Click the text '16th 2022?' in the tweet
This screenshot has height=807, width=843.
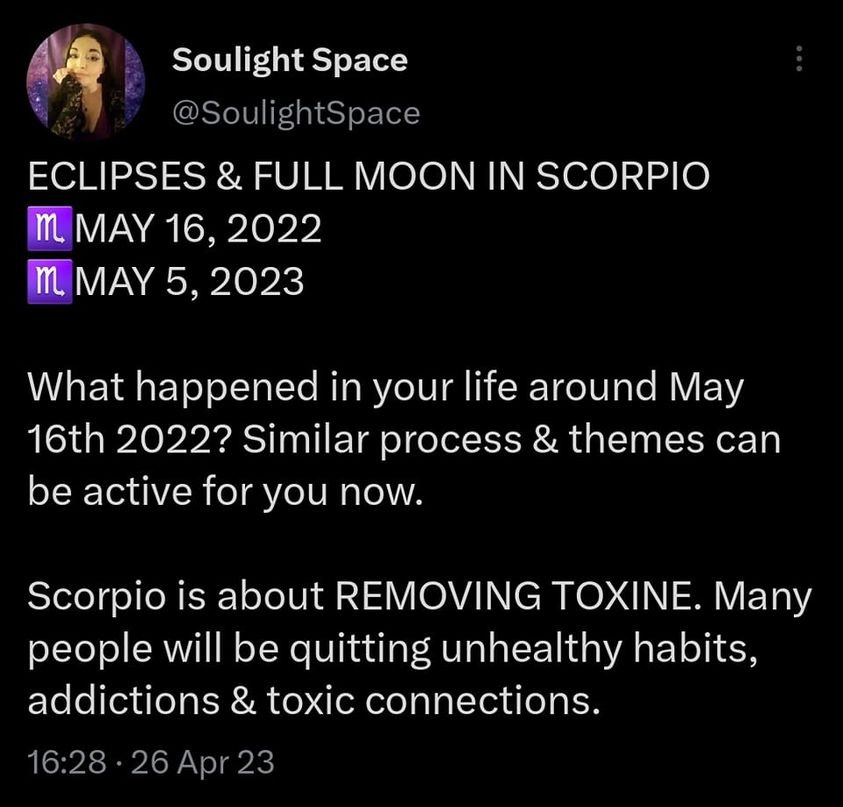coord(130,440)
